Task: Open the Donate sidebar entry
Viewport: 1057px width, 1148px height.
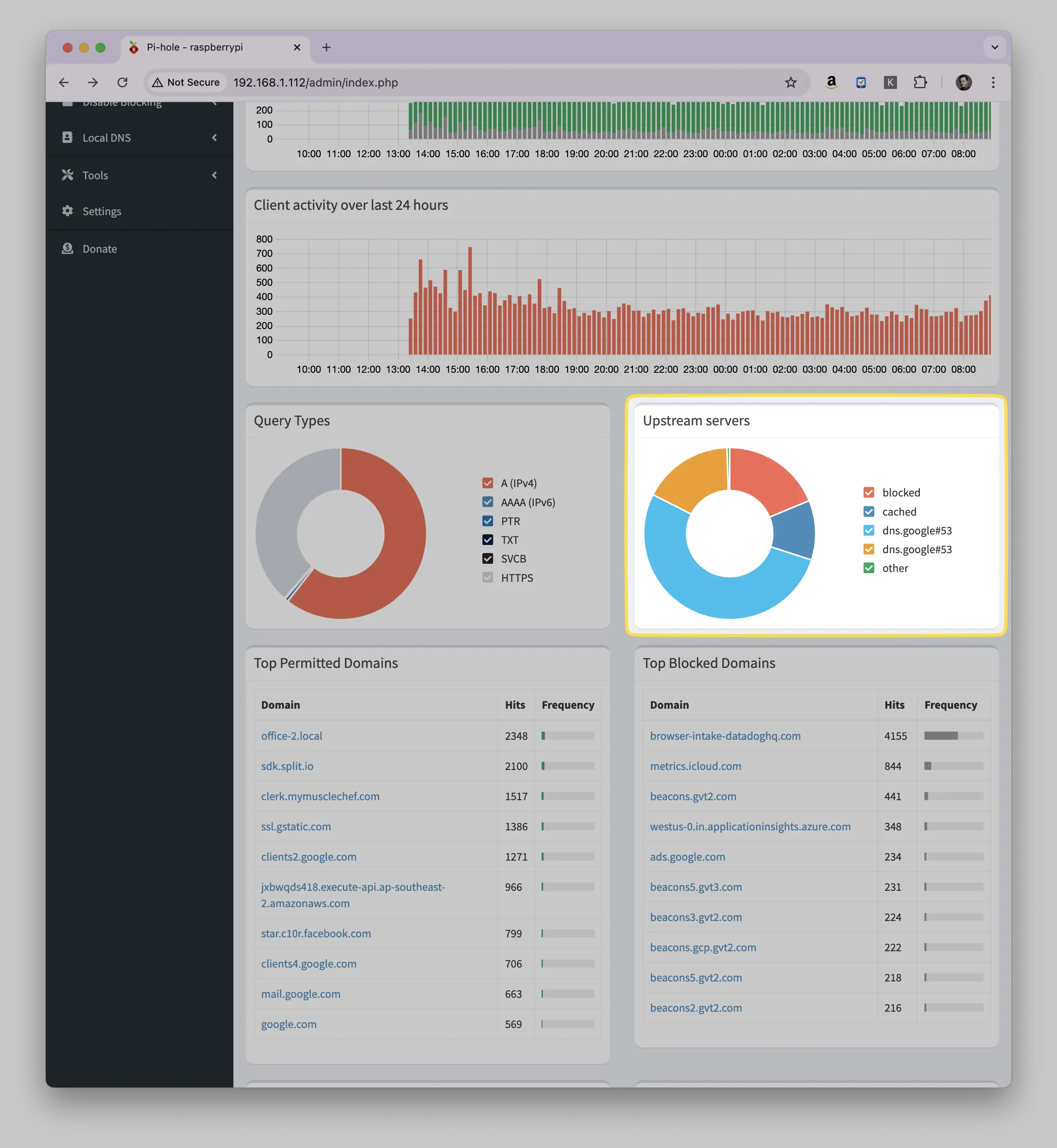Action: point(140,249)
